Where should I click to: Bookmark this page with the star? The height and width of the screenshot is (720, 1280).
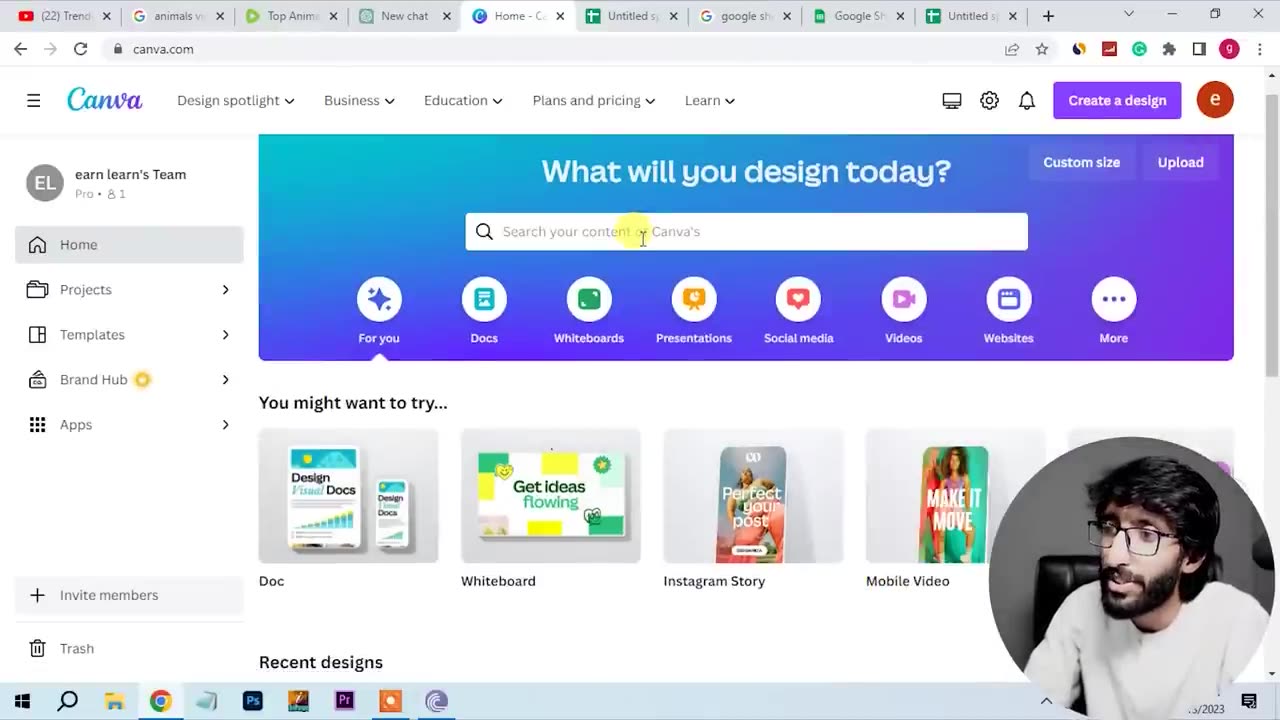click(x=1042, y=49)
